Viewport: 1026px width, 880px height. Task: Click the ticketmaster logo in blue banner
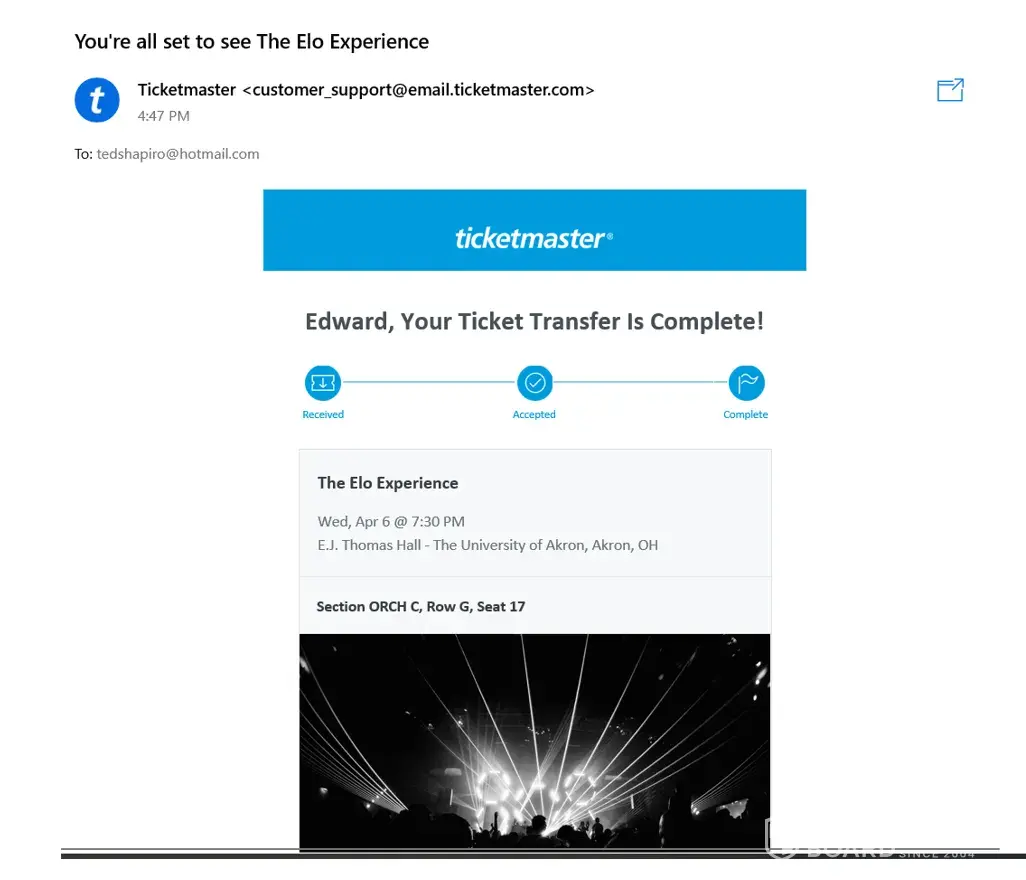click(x=534, y=238)
